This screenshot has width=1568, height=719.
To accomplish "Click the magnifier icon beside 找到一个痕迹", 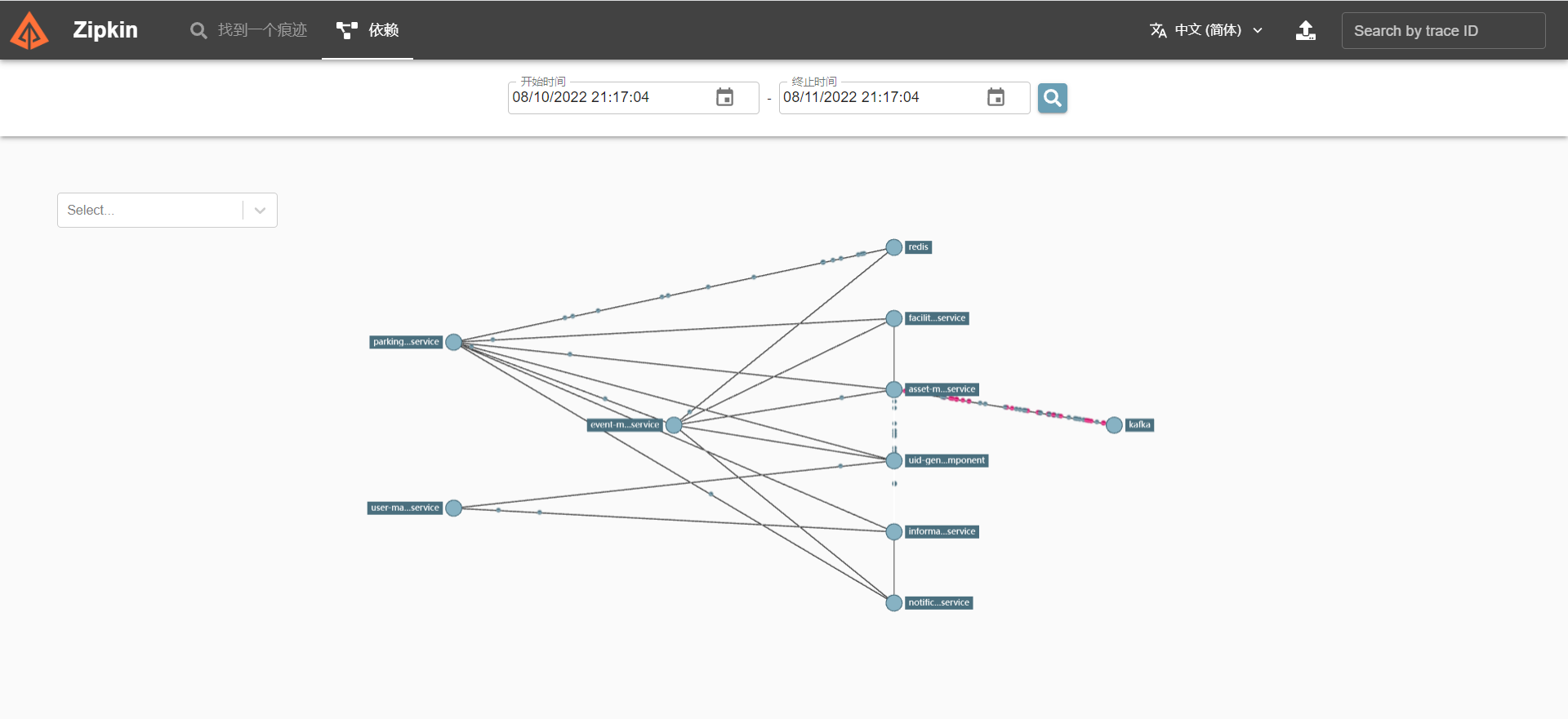I will 198,31.
